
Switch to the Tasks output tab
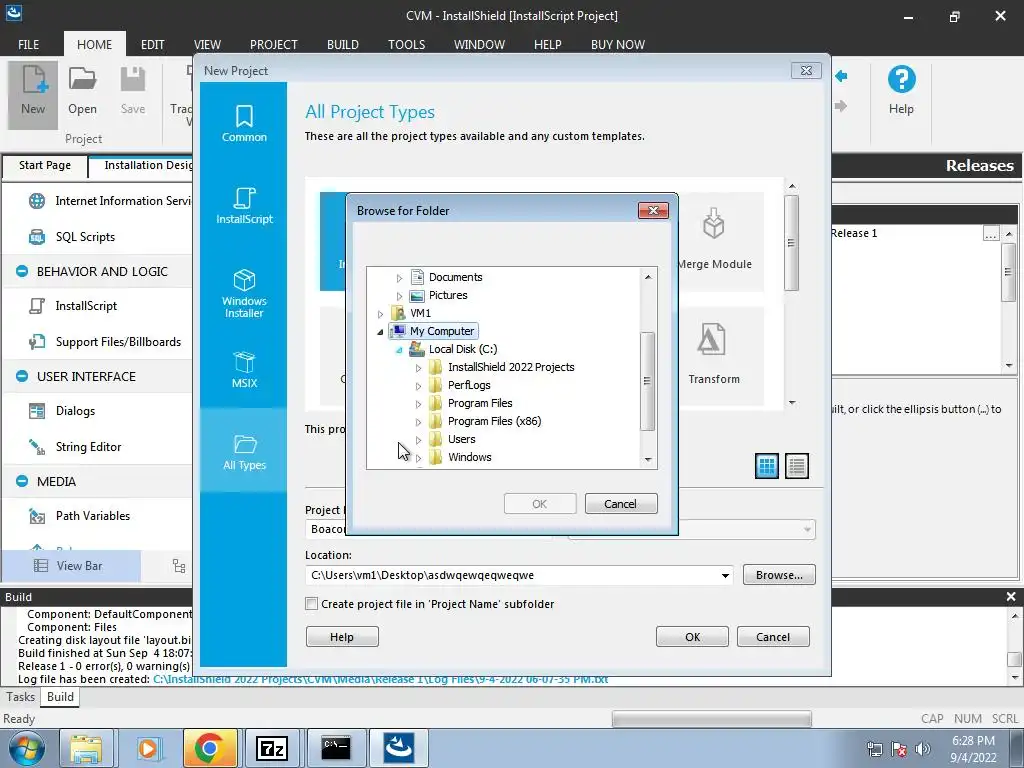click(x=20, y=697)
